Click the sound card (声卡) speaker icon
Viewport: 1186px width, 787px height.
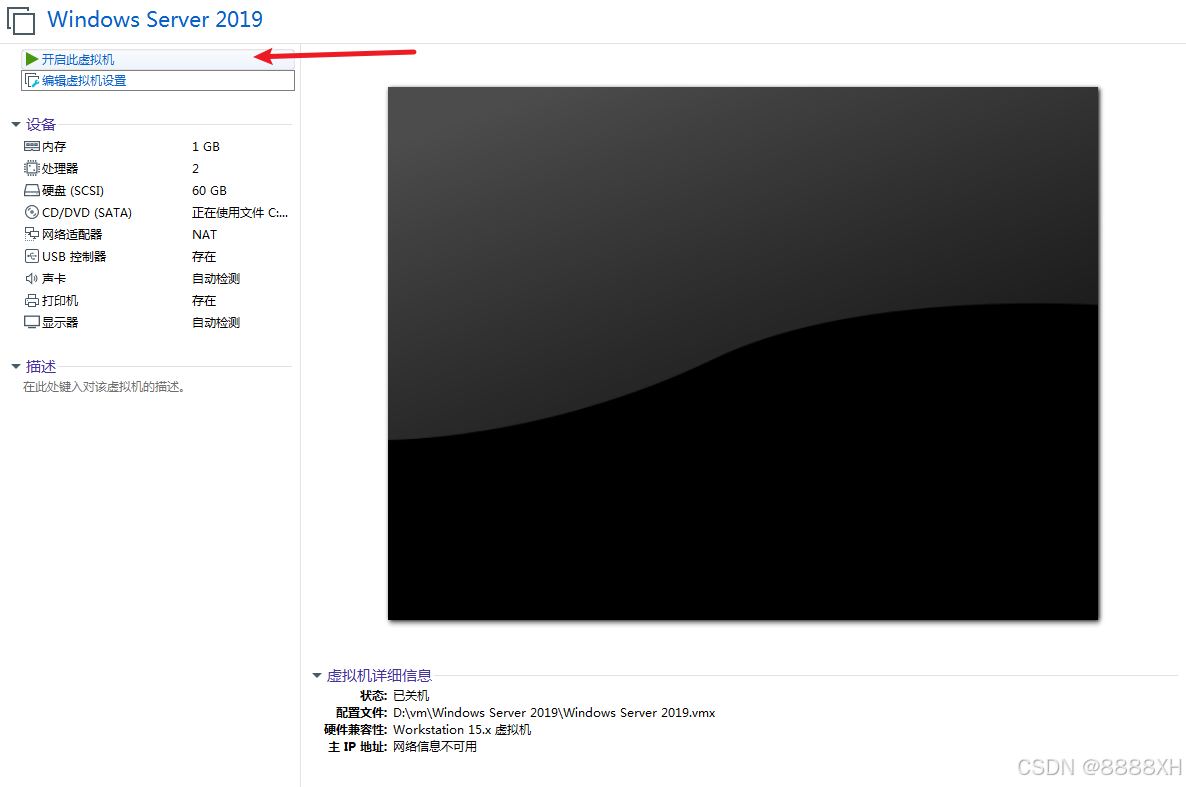[x=32, y=278]
